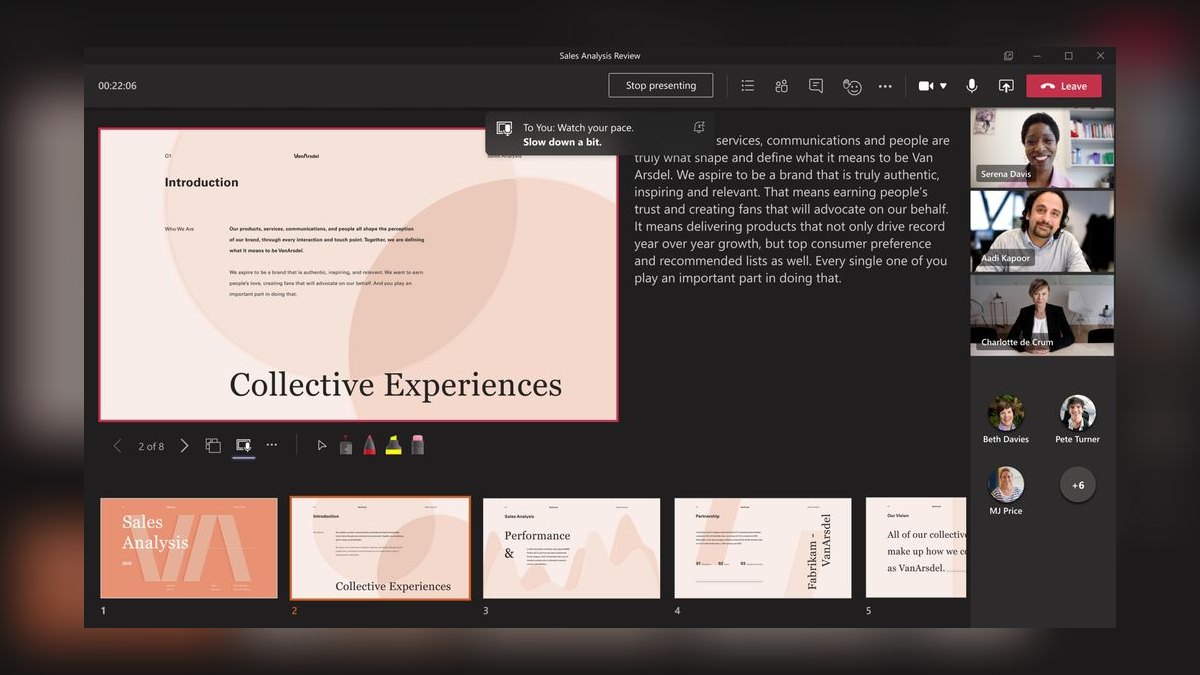Open the meeting chat
Viewport: 1200px width, 675px height.
(816, 86)
